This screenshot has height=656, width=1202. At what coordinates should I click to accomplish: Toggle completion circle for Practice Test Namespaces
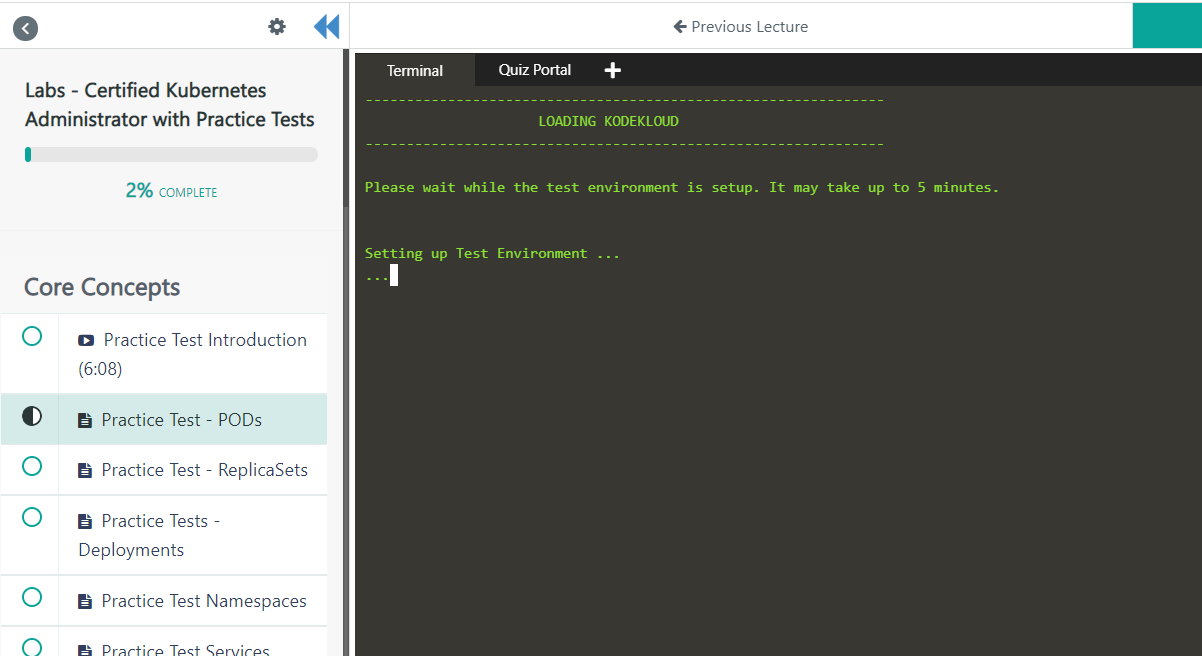coord(32,597)
